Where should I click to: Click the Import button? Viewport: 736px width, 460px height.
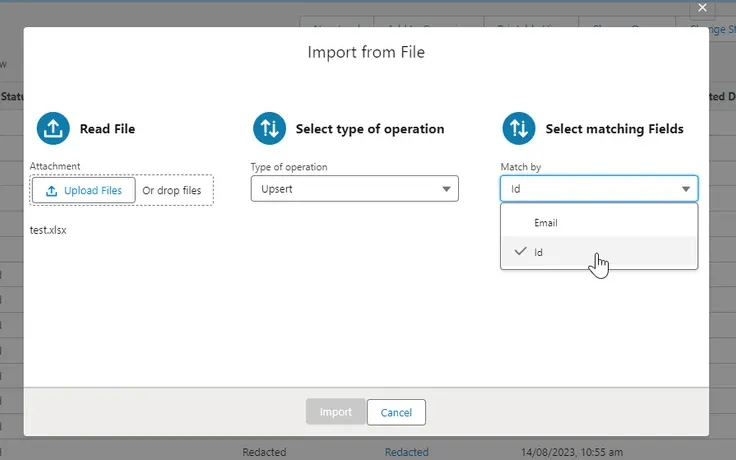[x=335, y=412]
